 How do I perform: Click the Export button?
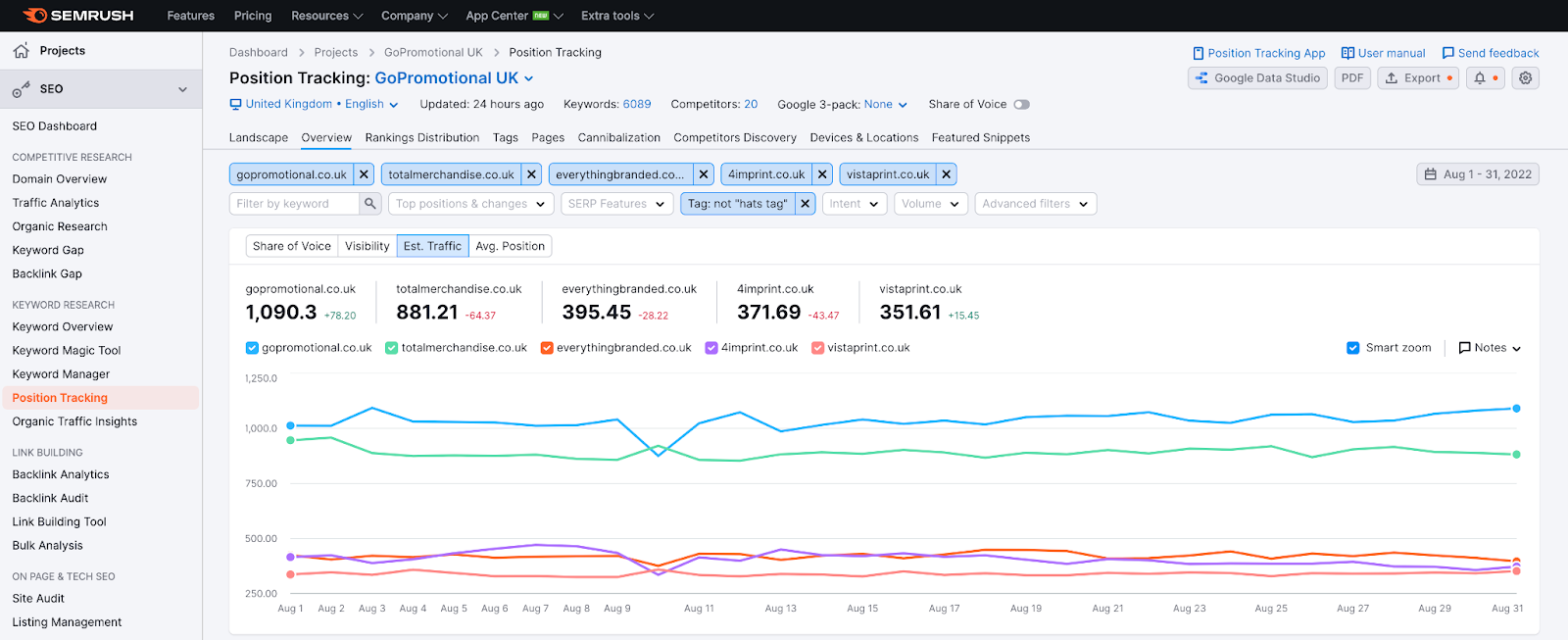(x=1418, y=78)
